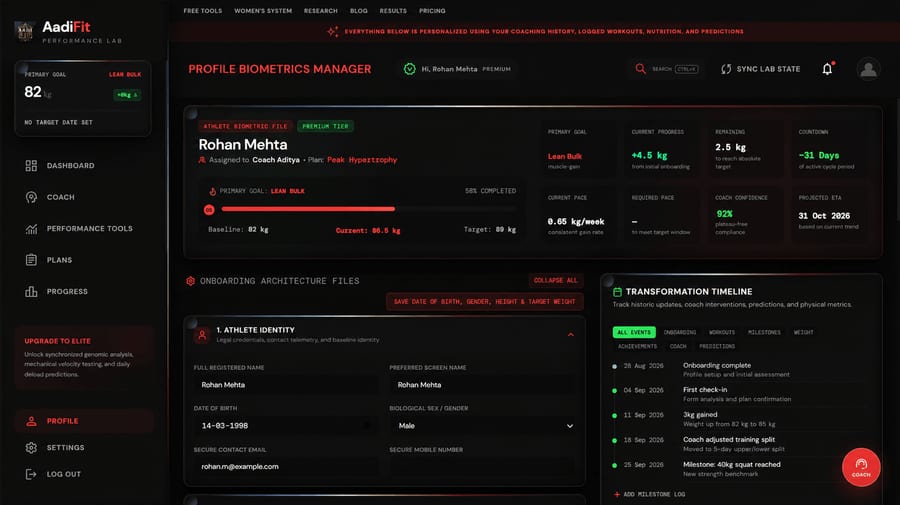Open the Dashboard grid icon
The width and height of the screenshot is (900, 505).
click(31, 166)
